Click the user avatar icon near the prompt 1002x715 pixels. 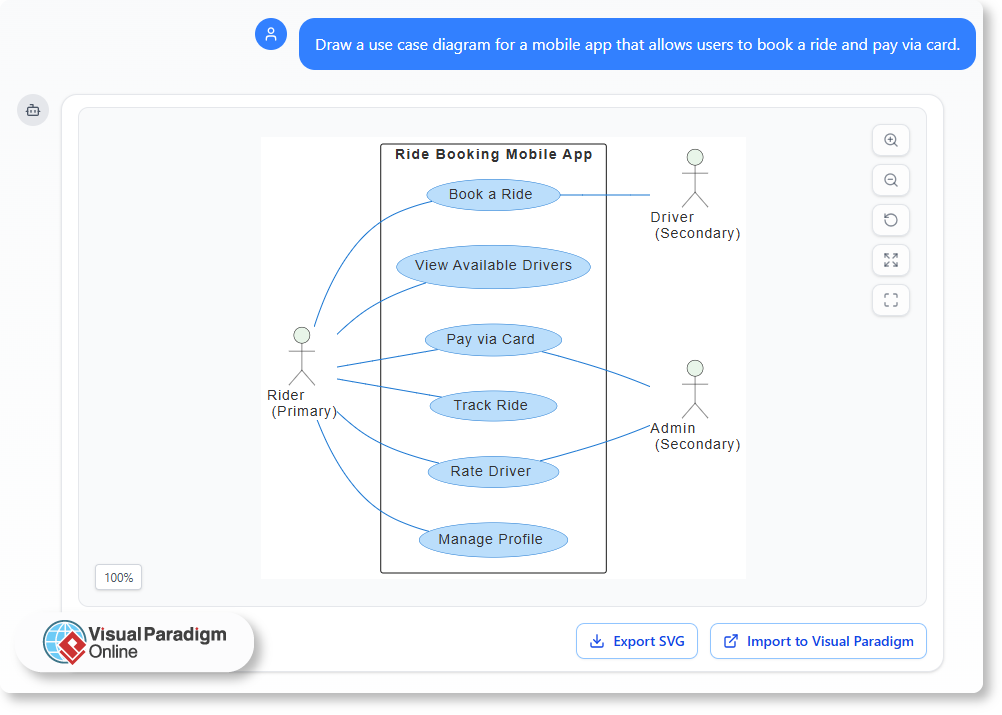[x=271, y=34]
